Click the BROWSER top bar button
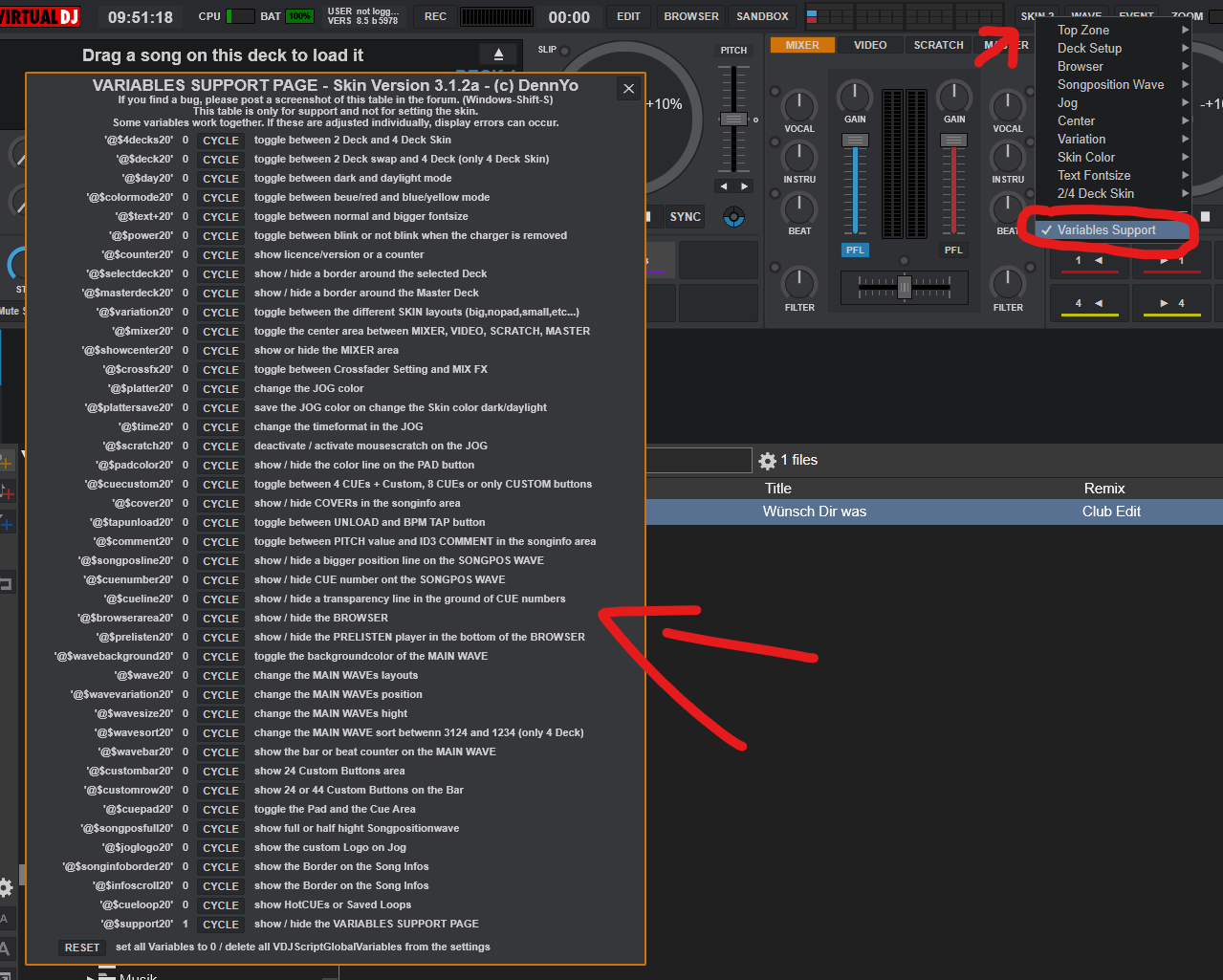The height and width of the screenshot is (980, 1223). pos(691,17)
